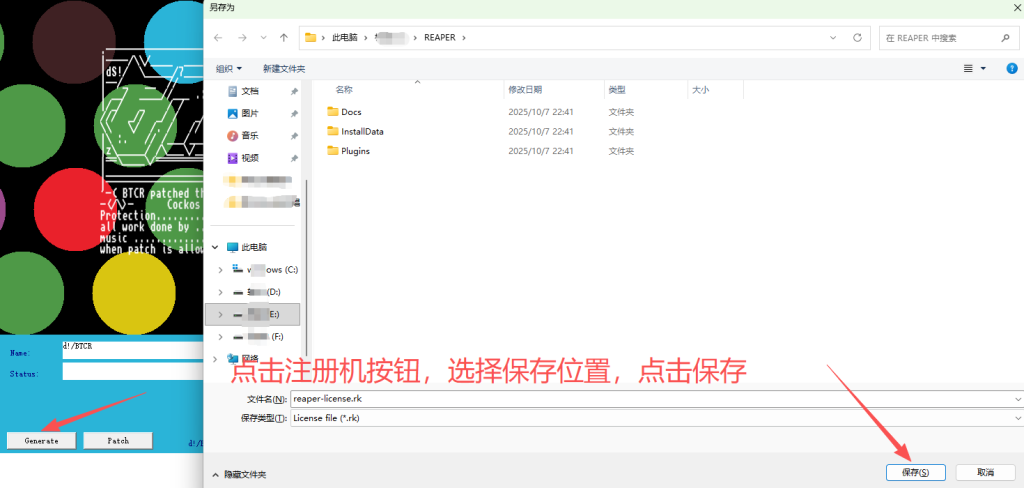Image resolution: width=1024 pixels, height=488 pixels.
Task: Refresh the REAPER folder view
Action: click(x=857, y=38)
